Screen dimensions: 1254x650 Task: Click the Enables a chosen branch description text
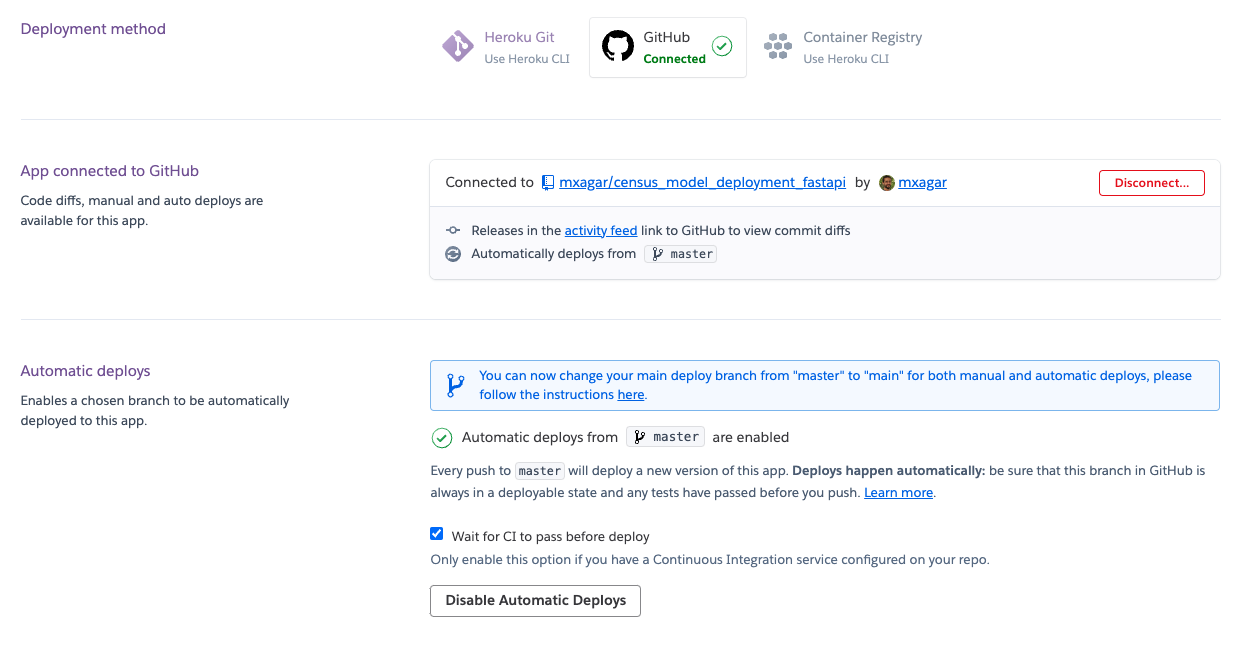tap(155, 410)
